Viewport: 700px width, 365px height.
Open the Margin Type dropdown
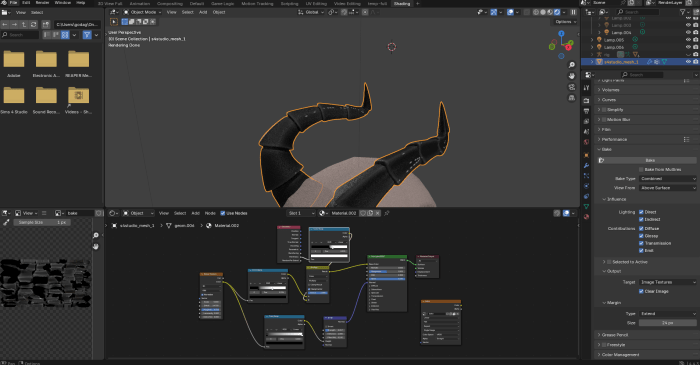point(667,314)
